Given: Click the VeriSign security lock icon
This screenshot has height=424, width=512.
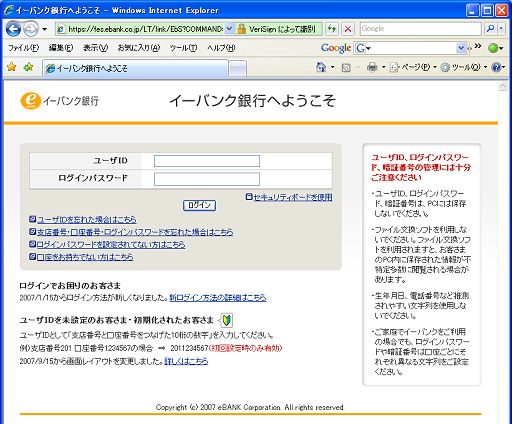Looking at the screenshot, I should click(241, 29).
